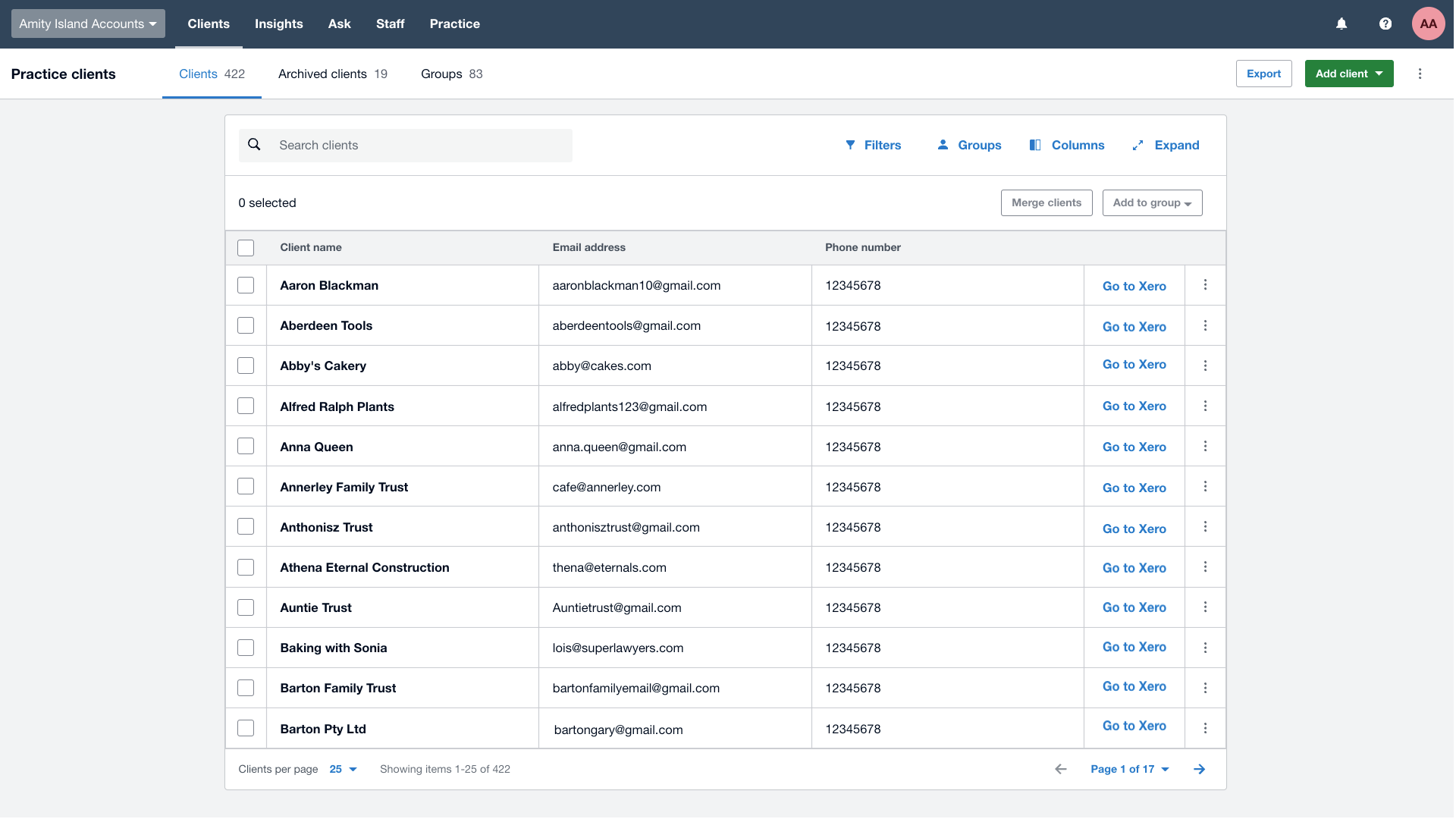Image resolution: width=1456 pixels, height=819 pixels.
Task: Select the checkbox next to Barton Pty Ltd
Action: 246,728
